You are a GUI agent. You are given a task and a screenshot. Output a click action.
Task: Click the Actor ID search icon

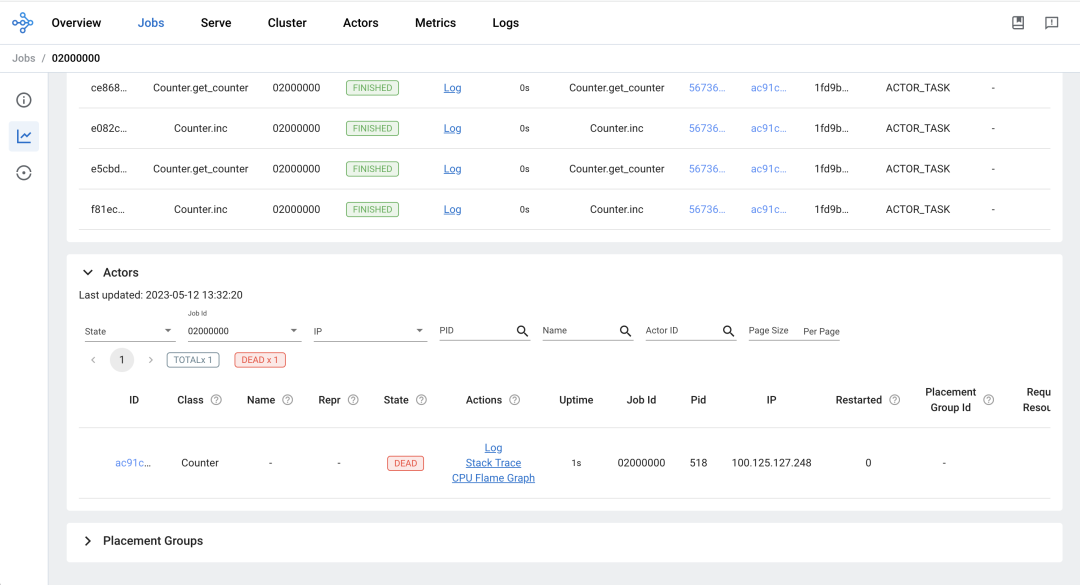pyautogui.click(x=728, y=331)
